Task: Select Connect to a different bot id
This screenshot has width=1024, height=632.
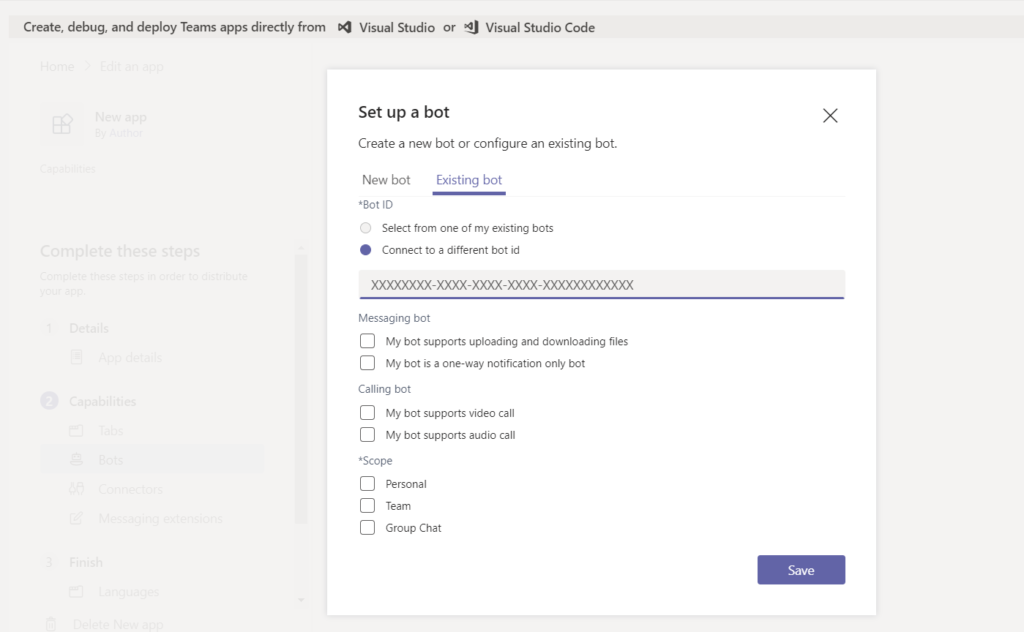Action: coord(366,250)
